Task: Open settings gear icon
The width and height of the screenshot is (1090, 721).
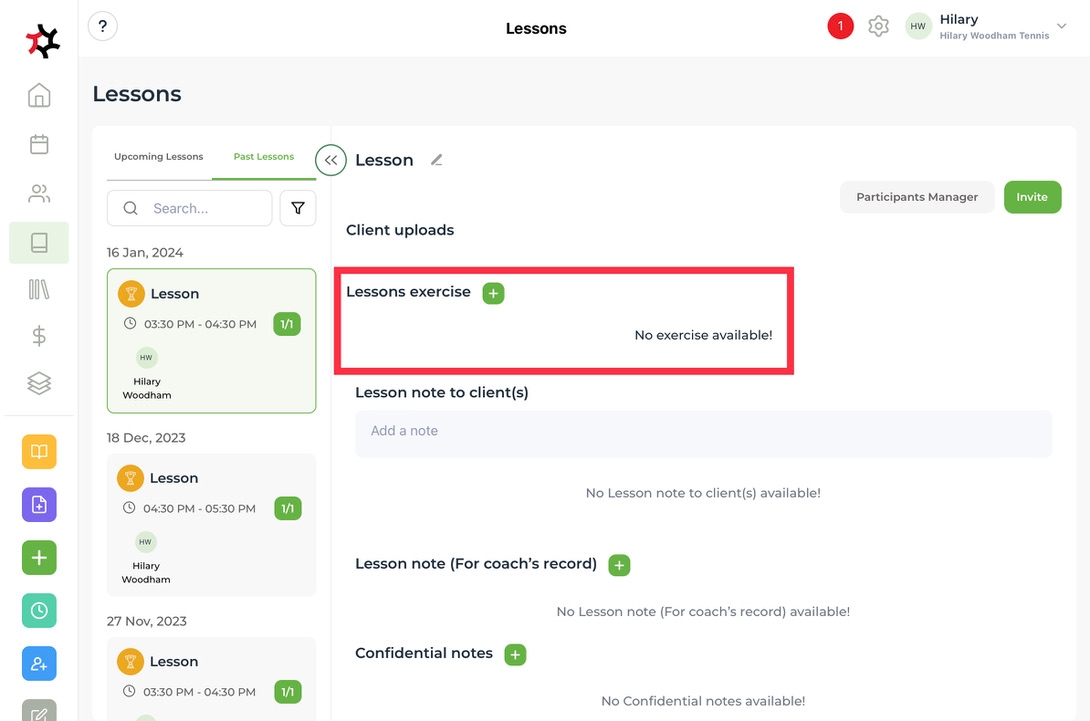Action: coord(878,27)
